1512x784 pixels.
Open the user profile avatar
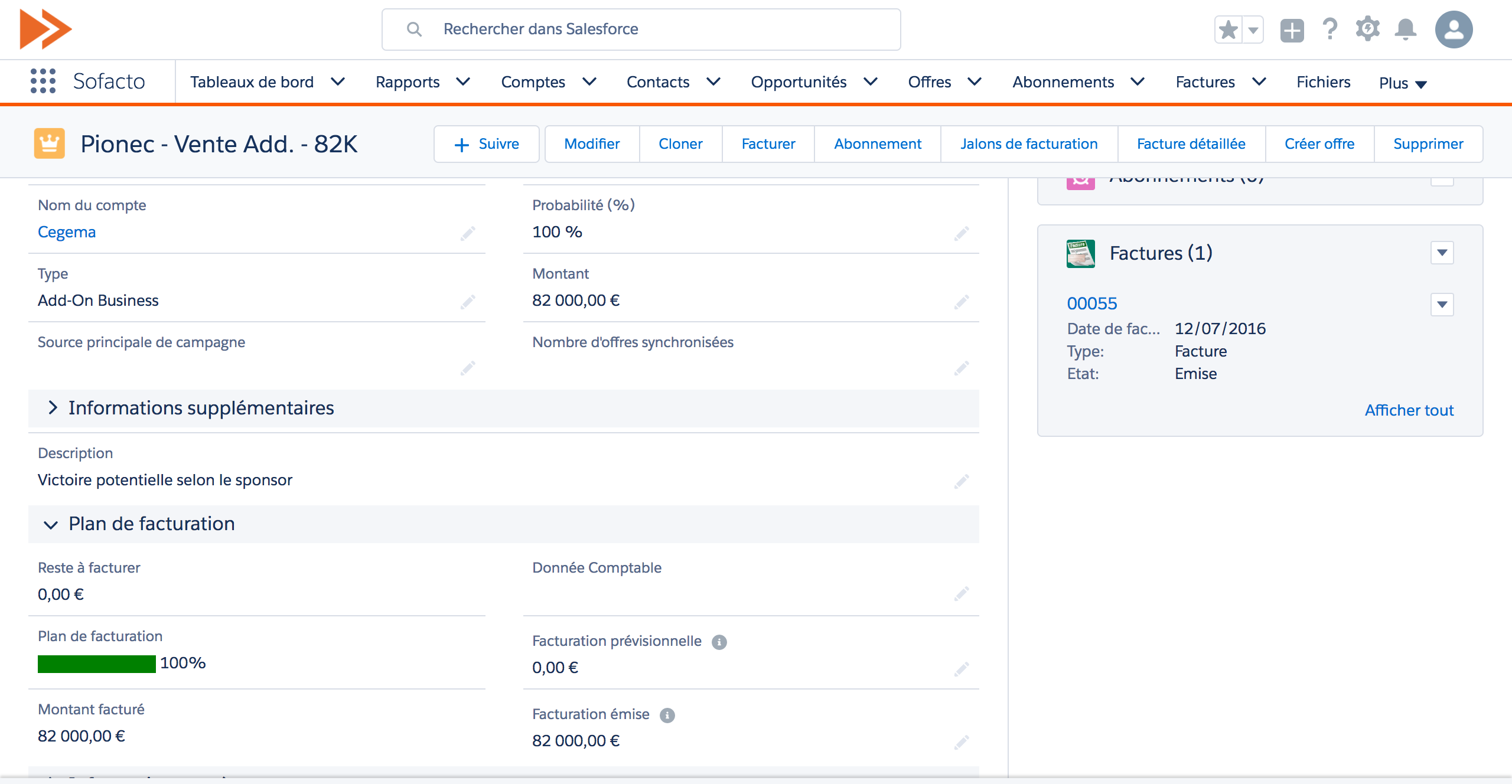coord(1454,30)
